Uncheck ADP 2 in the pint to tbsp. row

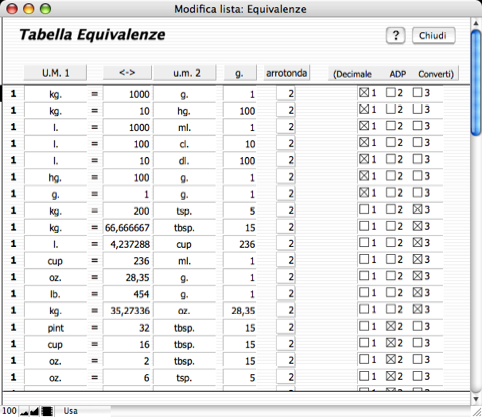point(391,326)
